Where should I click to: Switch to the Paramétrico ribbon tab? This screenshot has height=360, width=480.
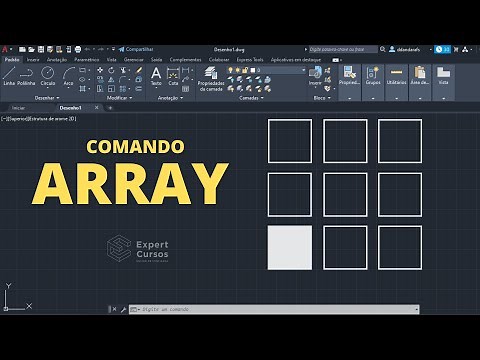point(87,60)
